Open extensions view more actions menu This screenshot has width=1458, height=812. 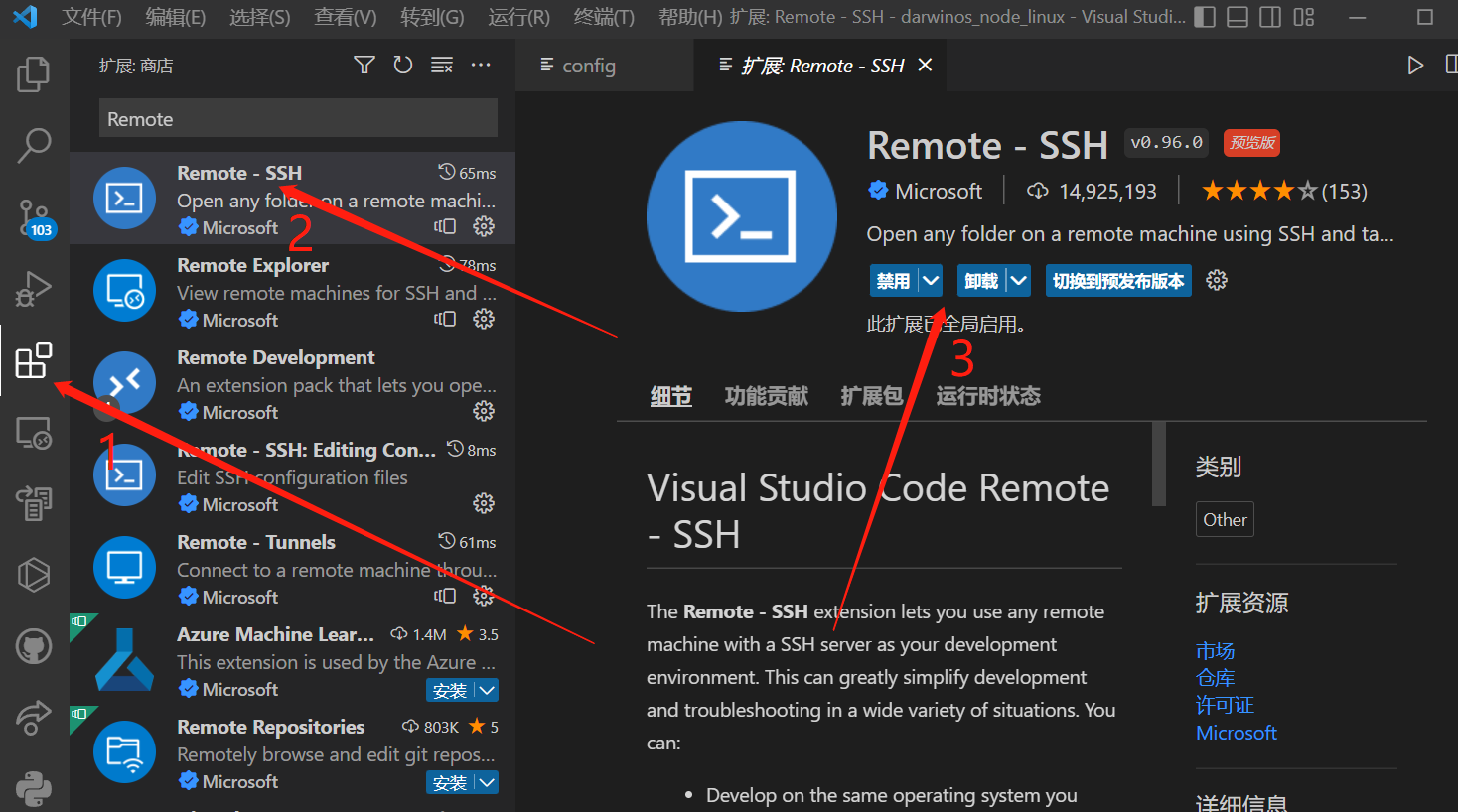[x=481, y=65]
